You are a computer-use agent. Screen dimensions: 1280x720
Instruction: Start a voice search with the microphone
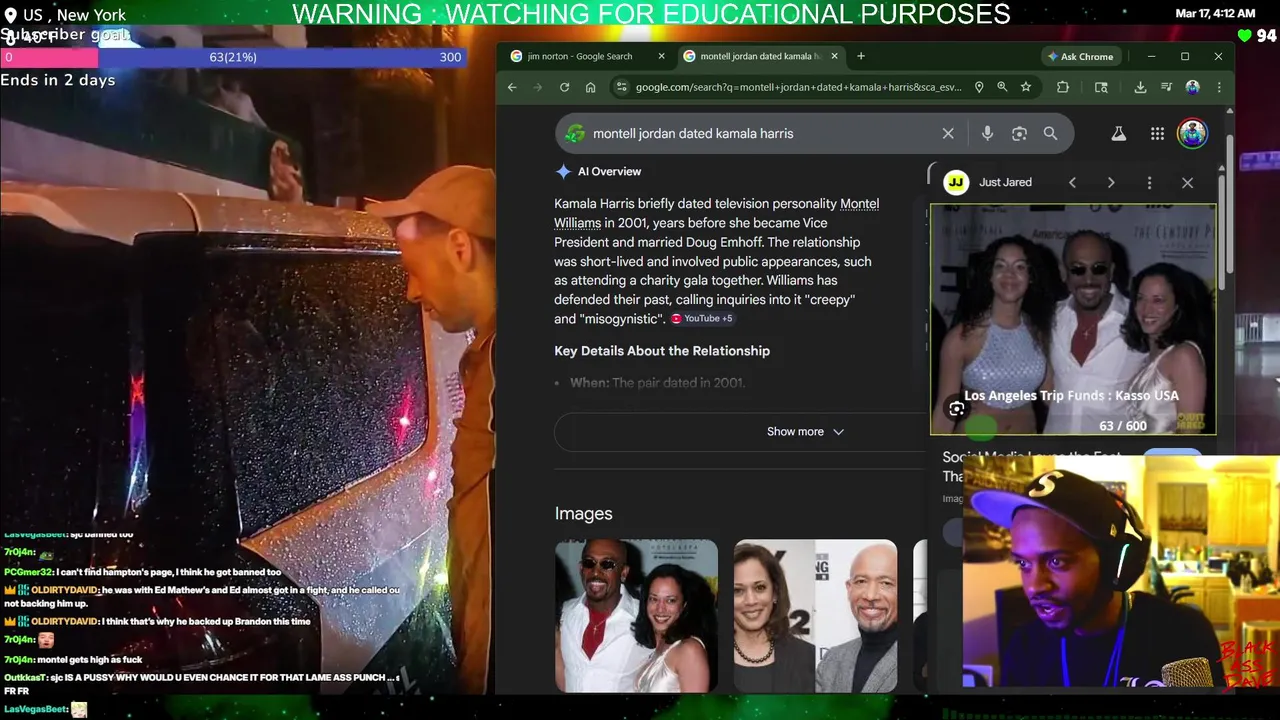point(987,133)
